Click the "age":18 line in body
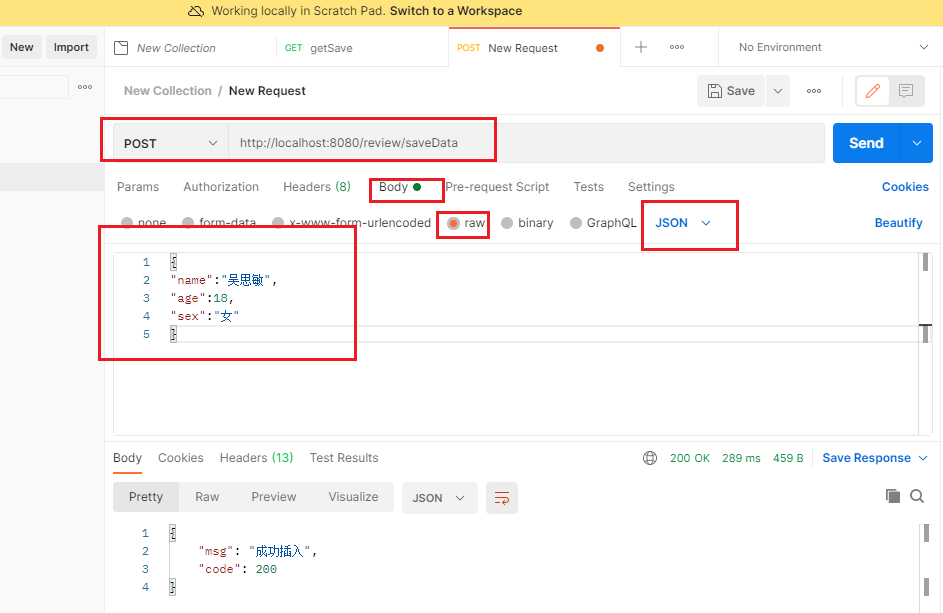This screenshot has height=613, width=943. (202, 298)
